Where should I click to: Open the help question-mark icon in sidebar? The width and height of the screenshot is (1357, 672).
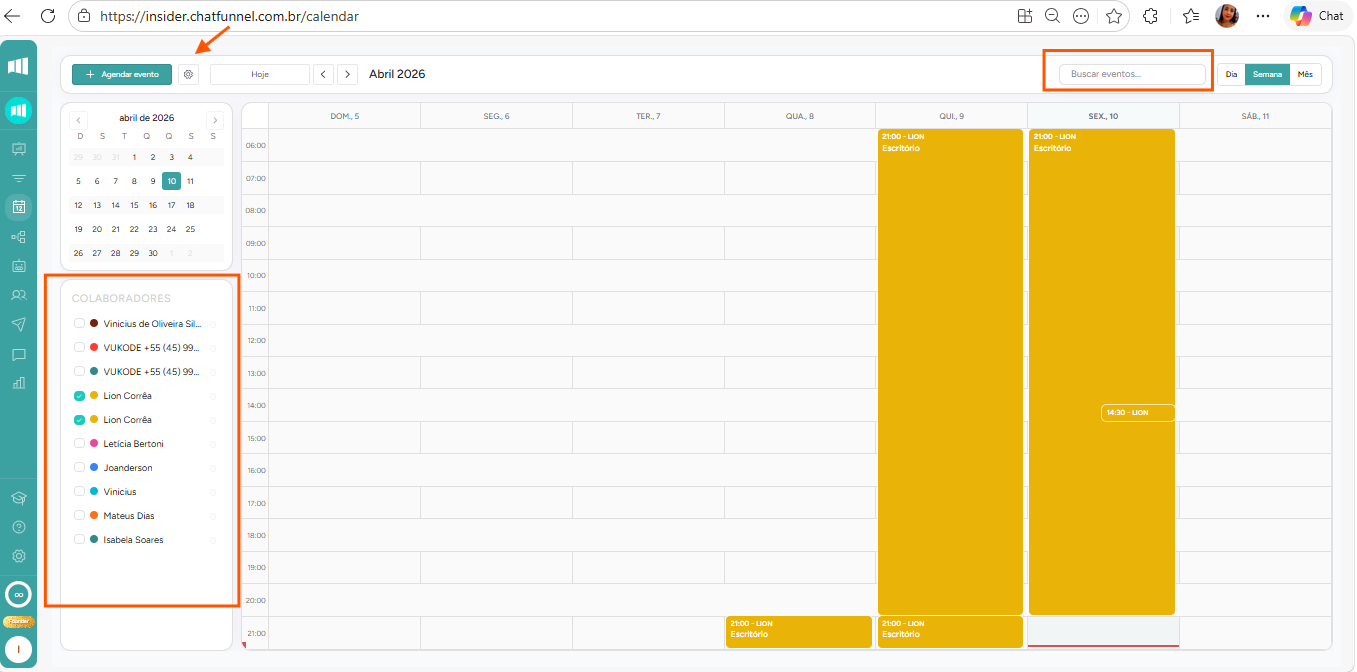click(x=18, y=527)
